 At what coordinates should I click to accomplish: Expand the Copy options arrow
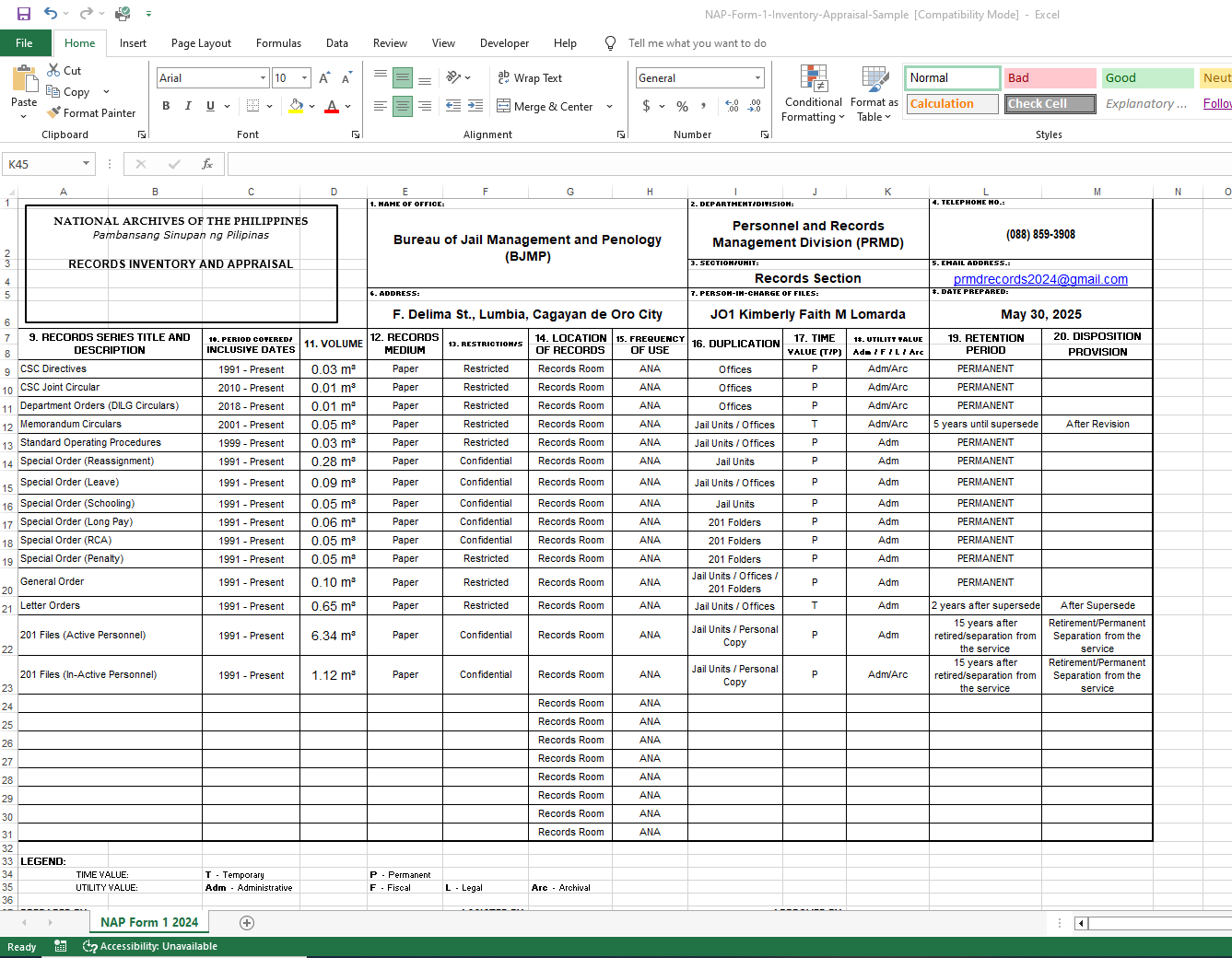106,92
